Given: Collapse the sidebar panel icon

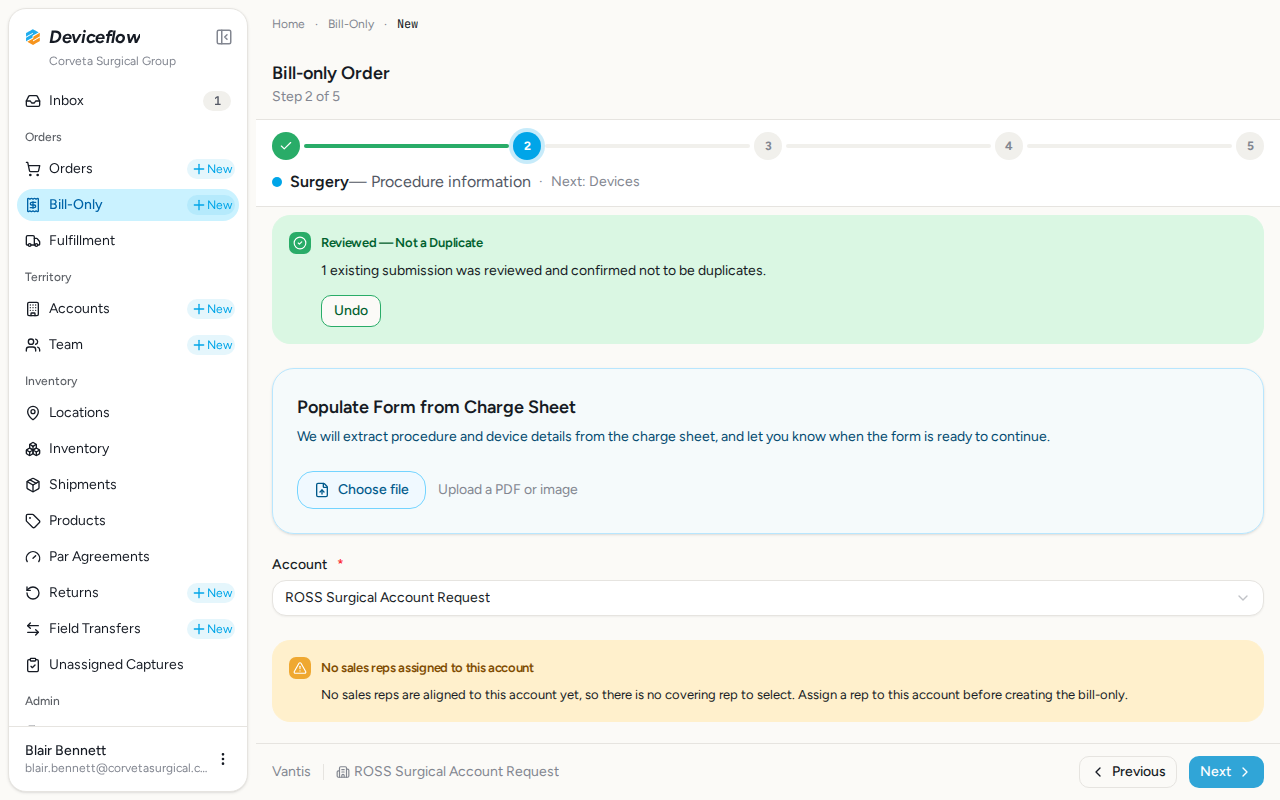Looking at the screenshot, I should click(x=224, y=37).
